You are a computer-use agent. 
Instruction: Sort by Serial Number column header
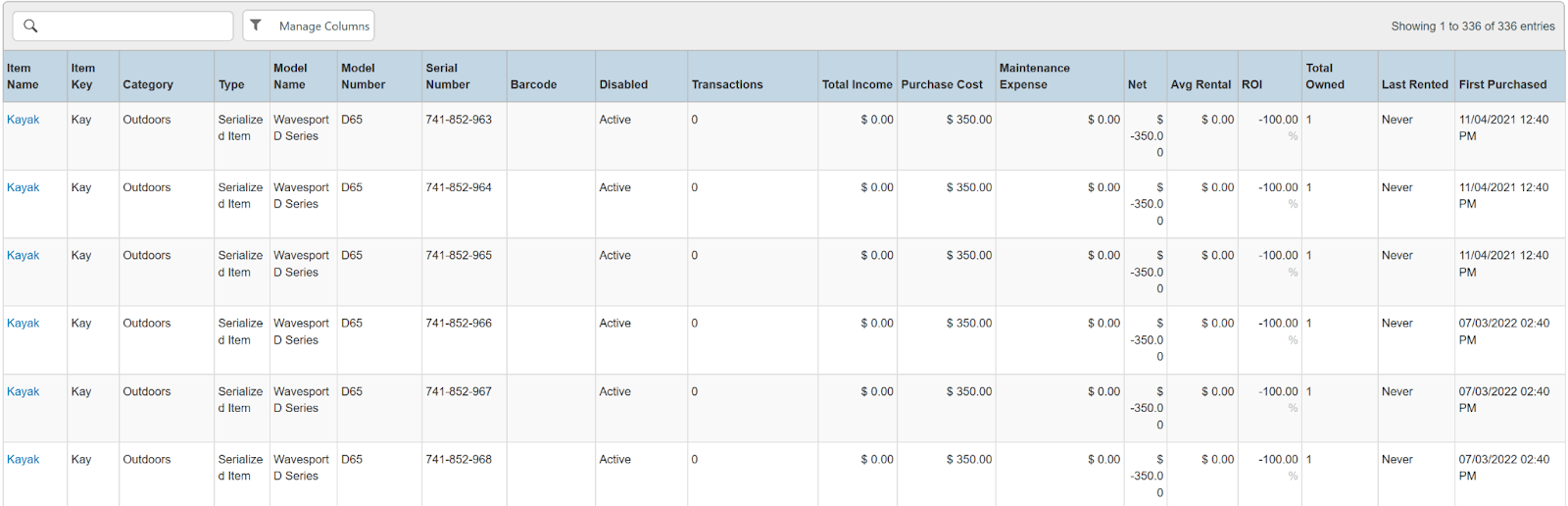[x=448, y=76]
